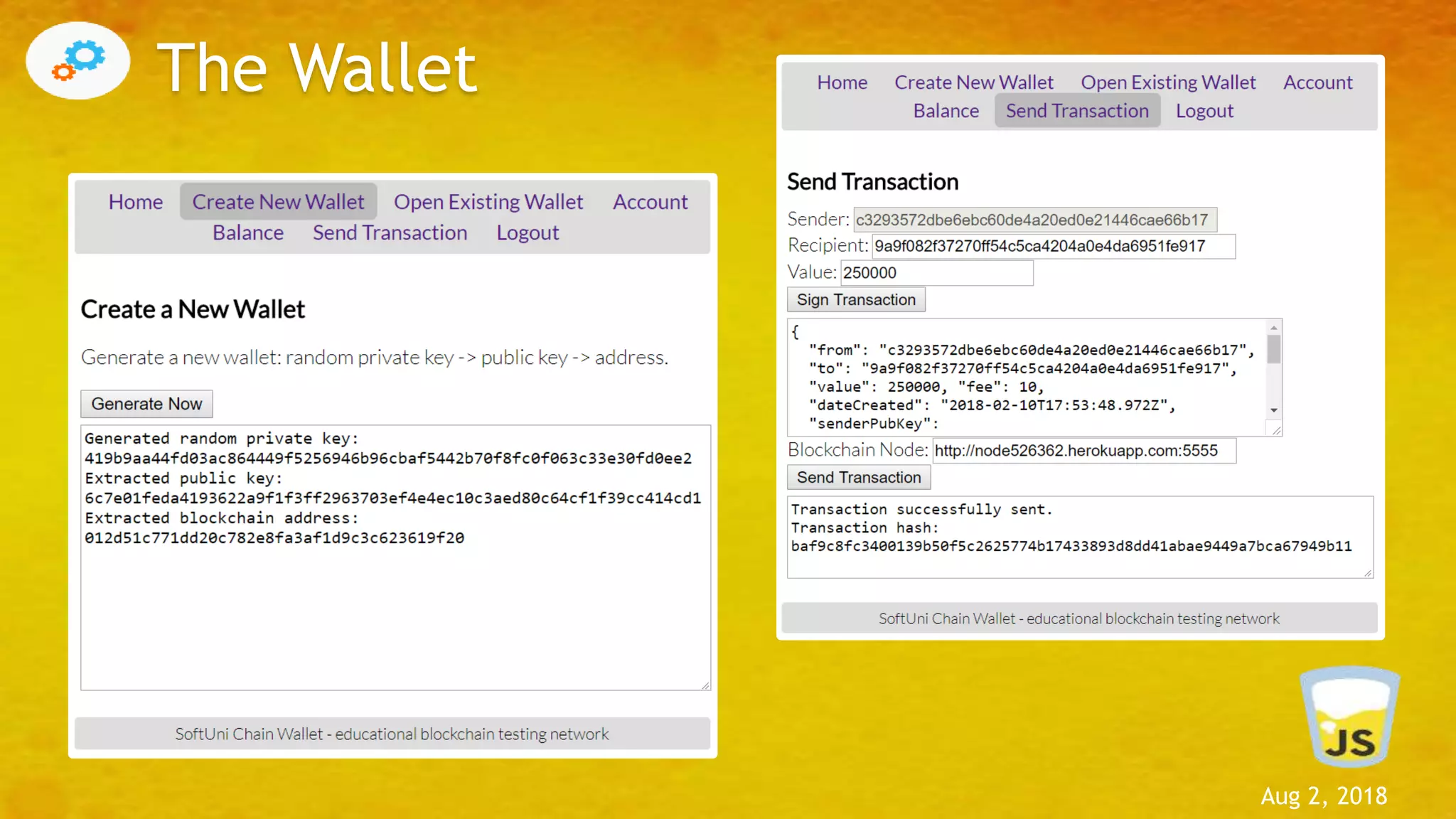Go to Account in left wallet panel

(x=651, y=202)
